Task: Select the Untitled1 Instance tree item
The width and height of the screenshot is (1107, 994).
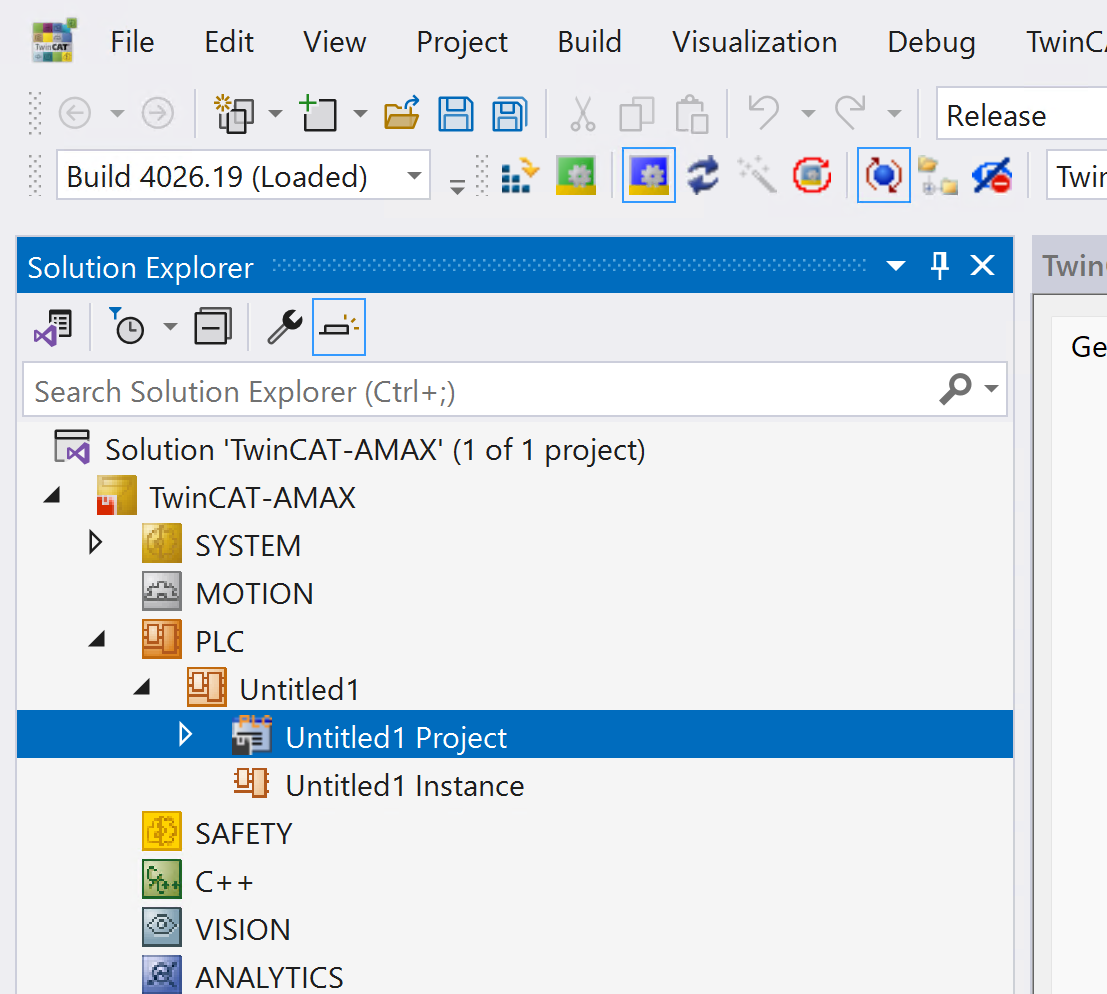Action: tap(404, 786)
